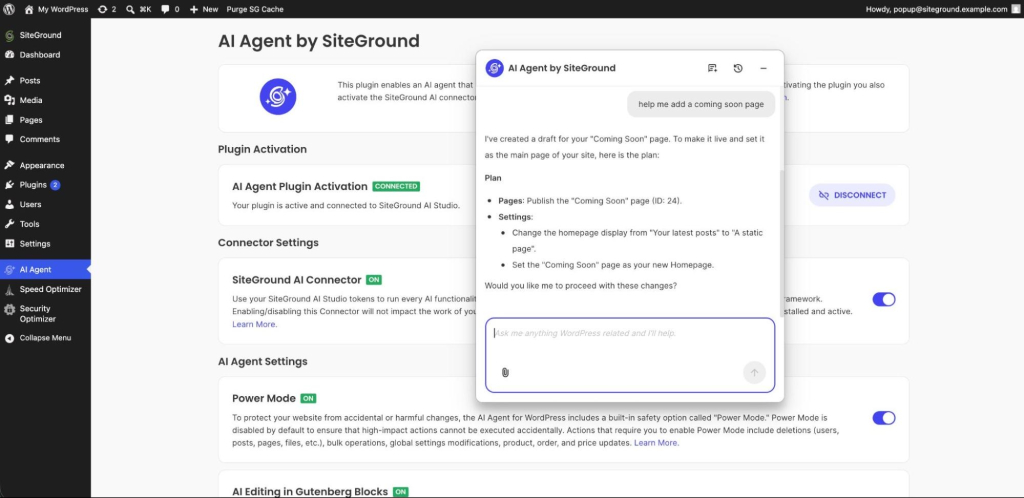Open Media library menu item
Image resolution: width=1024 pixels, height=498 pixels.
coord(45,101)
